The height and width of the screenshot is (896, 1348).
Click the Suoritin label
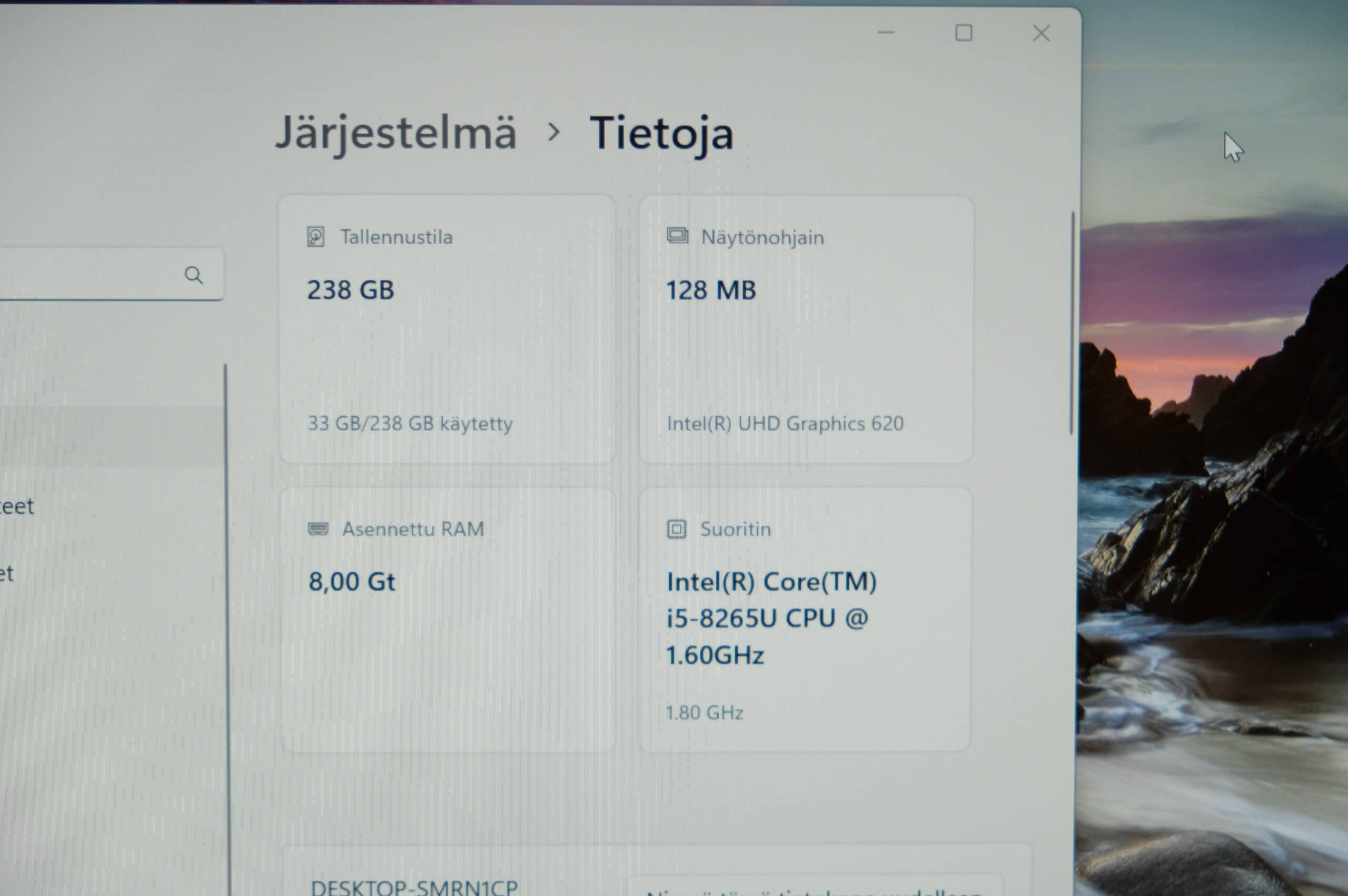(x=736, y=529)
